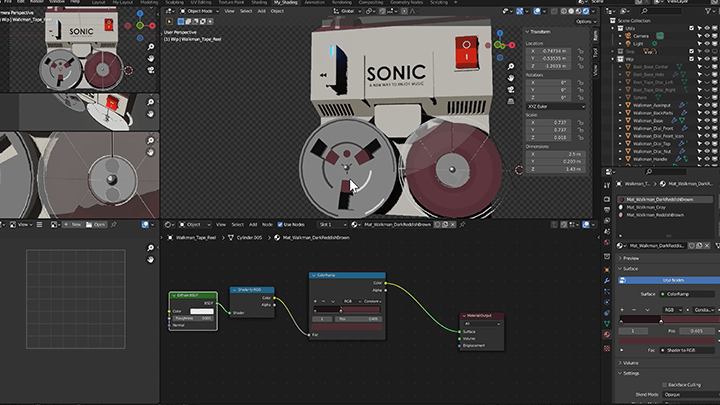Click pan hand icon in UV image editor
720x405 pixels.
click(x=151, y=259)
